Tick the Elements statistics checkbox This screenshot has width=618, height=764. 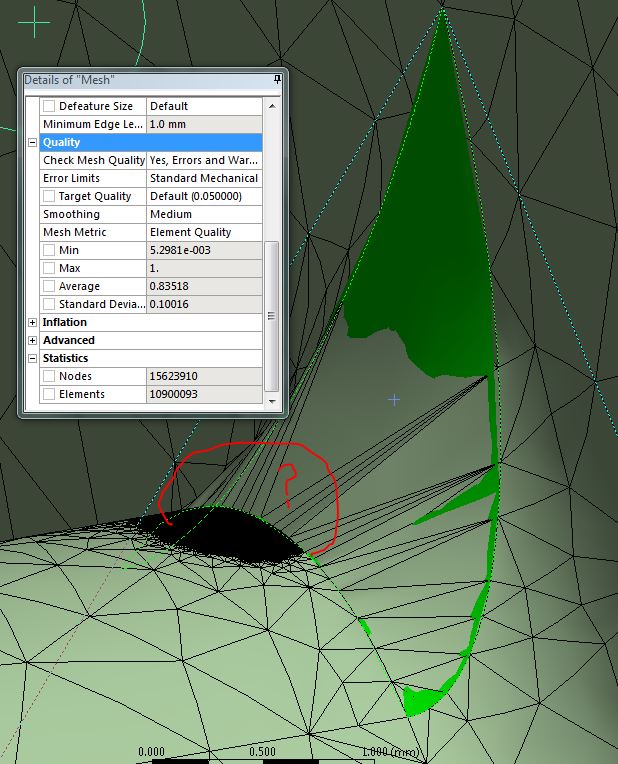click(49, 394)
